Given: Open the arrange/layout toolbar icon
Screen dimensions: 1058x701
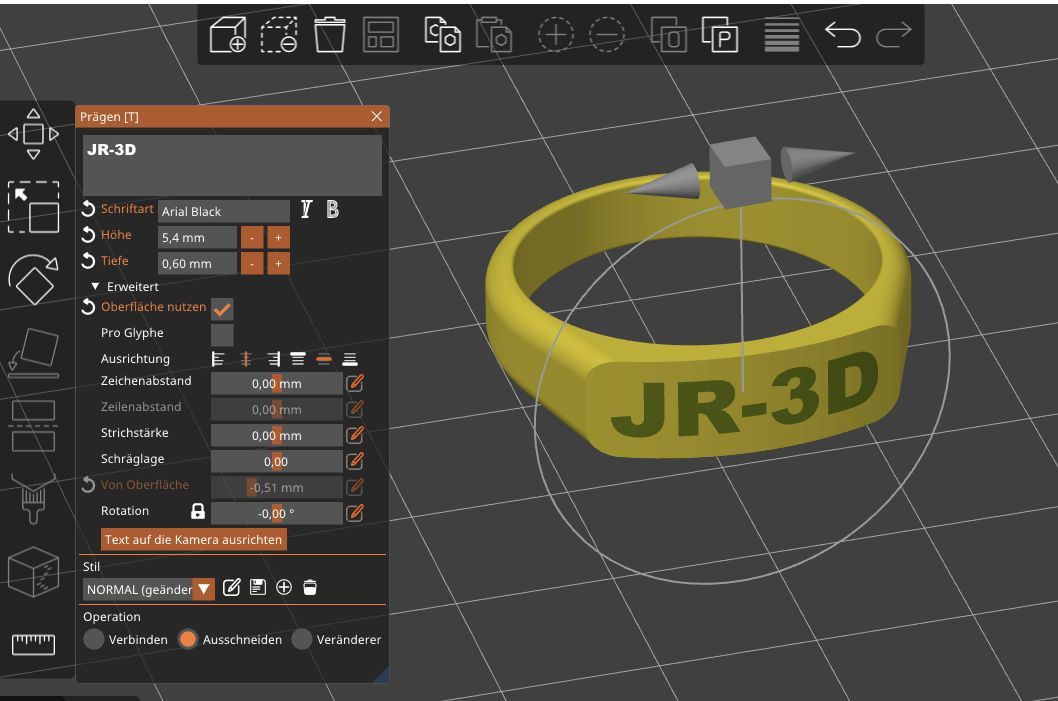Looking at the screenshot, I should (381, 34).
